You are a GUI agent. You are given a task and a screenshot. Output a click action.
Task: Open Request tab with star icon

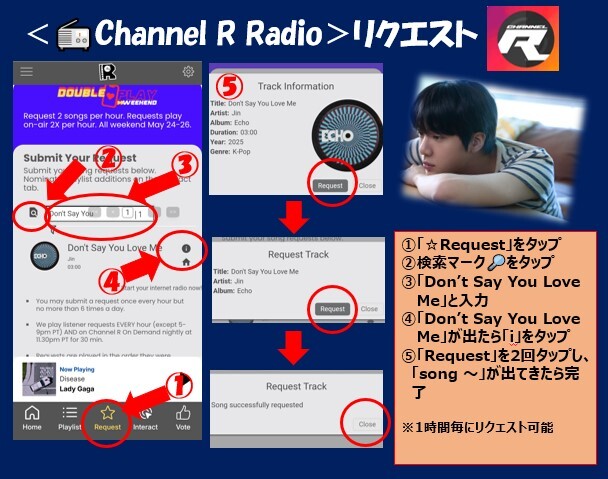point(107,418)
